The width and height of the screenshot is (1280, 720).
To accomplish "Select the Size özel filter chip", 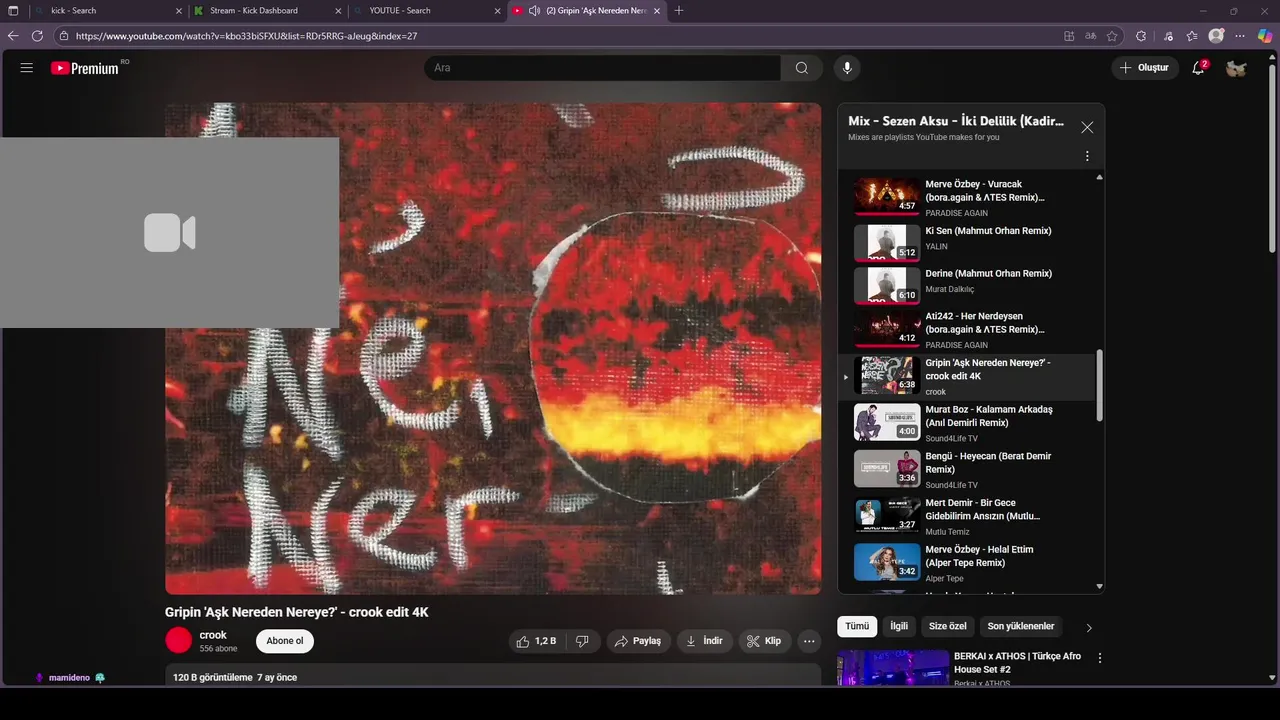I will (x=948, y=626).
